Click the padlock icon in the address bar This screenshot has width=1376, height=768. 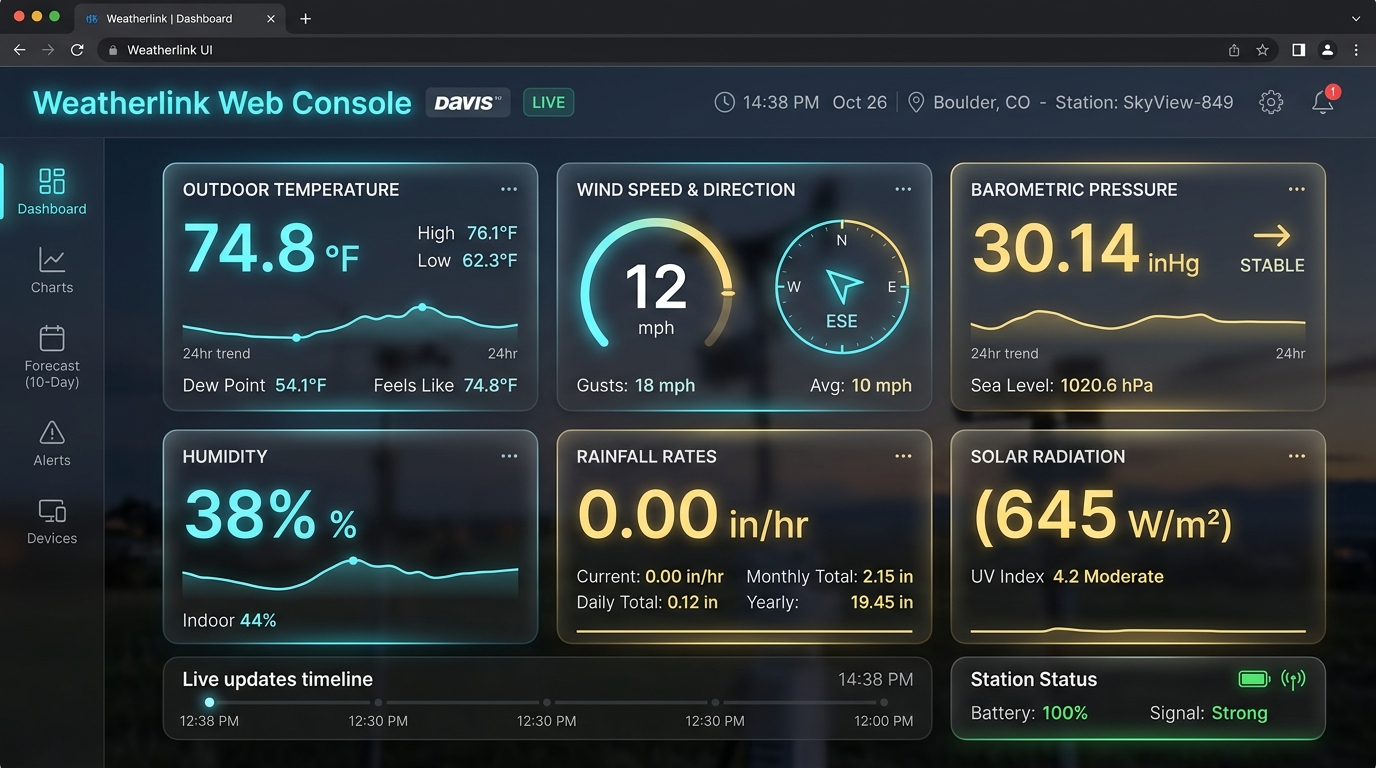pyautogui.click(x=112, y=50)
